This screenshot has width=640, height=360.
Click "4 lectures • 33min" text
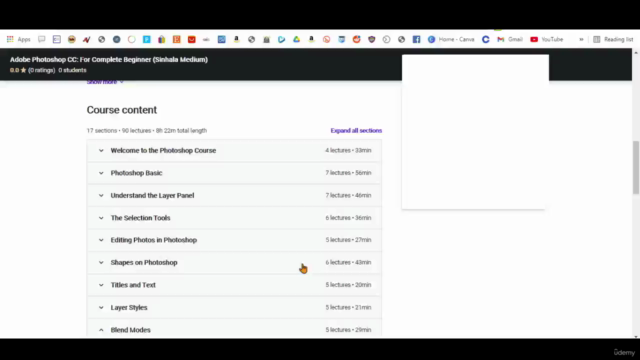(x=348, y=151)
